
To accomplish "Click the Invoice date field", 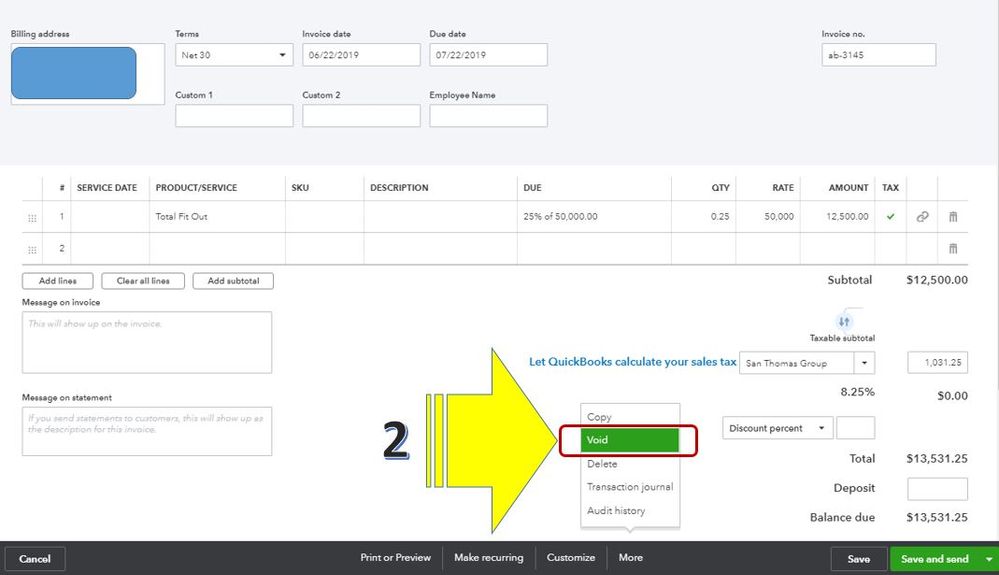I will [361, 55].
